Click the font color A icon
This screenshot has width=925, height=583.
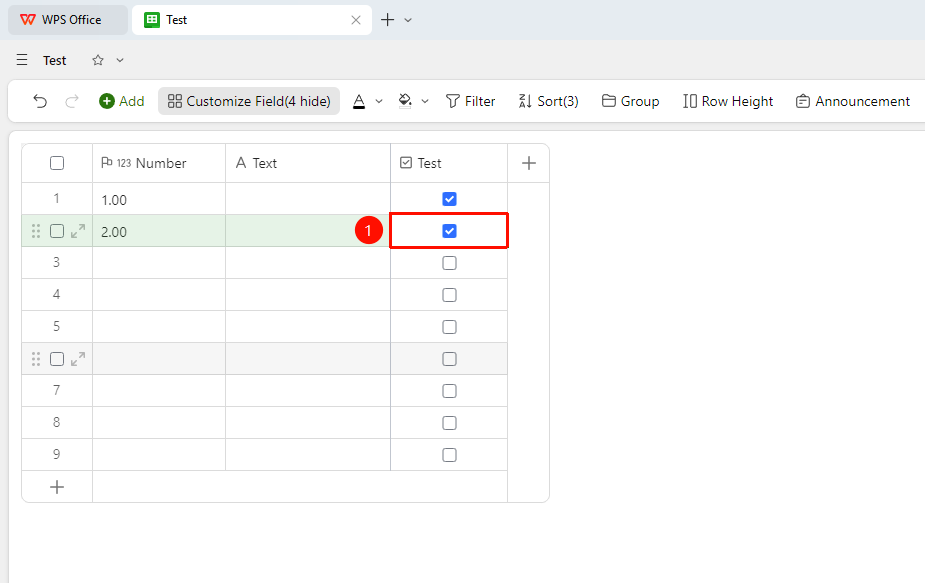tap(359, 101)
